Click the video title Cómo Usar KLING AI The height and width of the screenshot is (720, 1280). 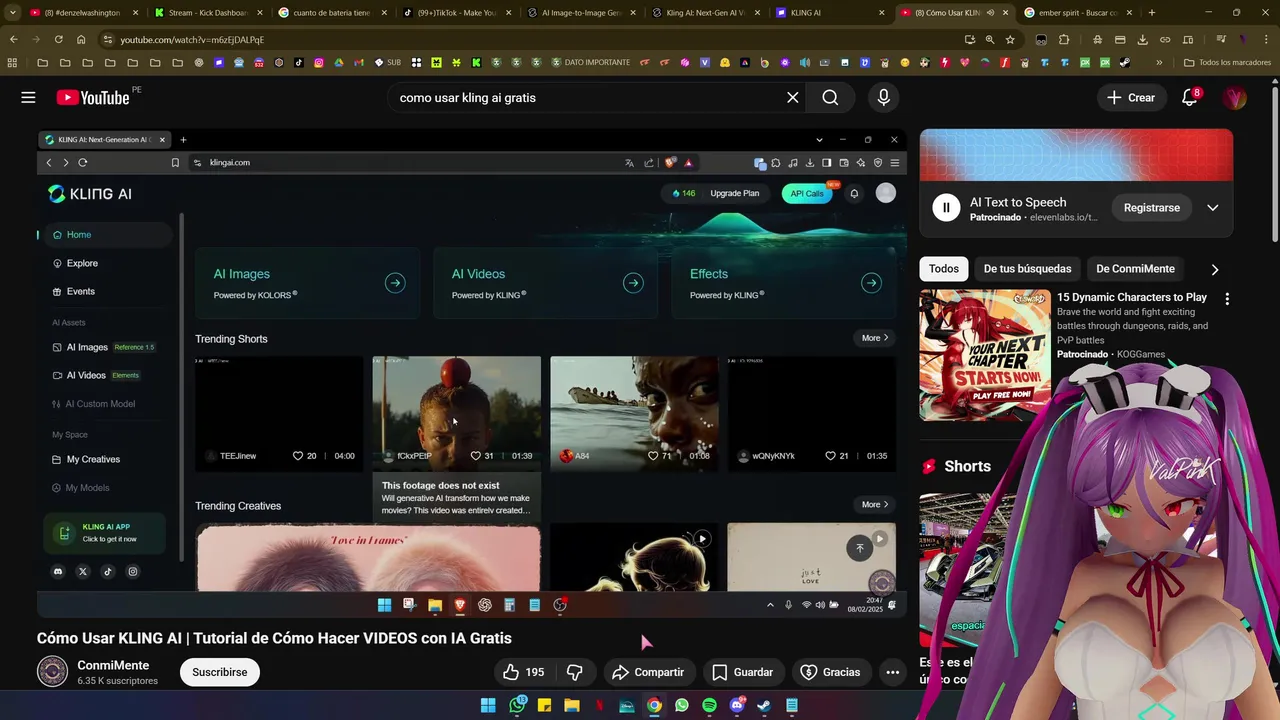[274, 638]
